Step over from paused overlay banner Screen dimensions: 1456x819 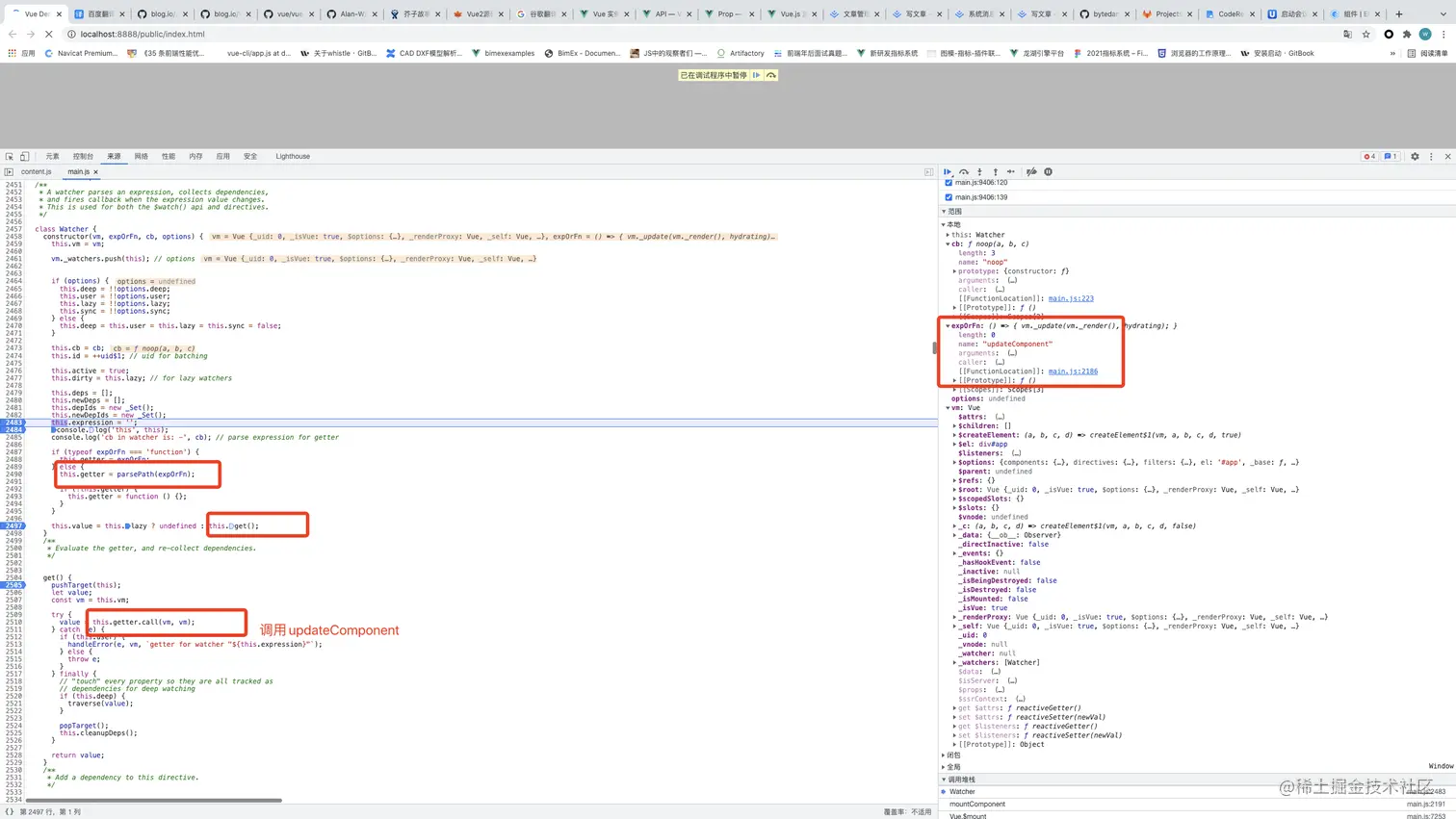pyautogui.click(x=770, y=75)
